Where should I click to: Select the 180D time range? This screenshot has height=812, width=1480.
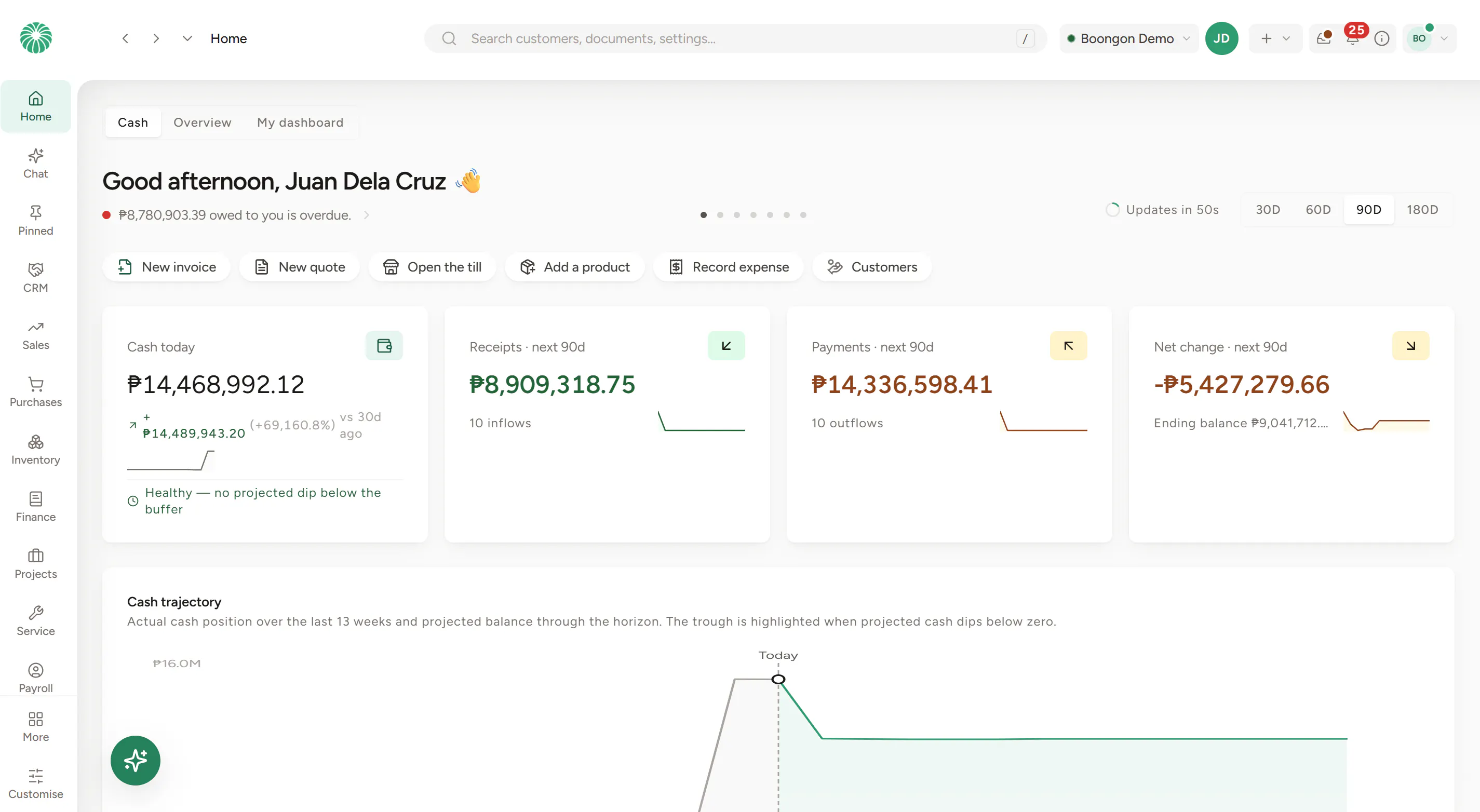click(1422, 210)
